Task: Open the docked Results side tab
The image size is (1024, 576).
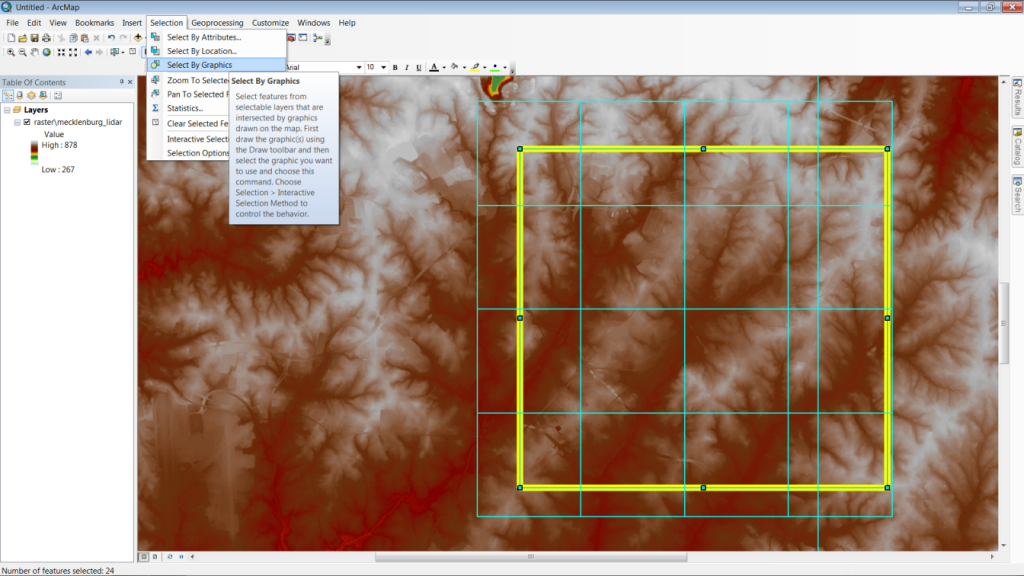Action: click(x=1017, y=98)
